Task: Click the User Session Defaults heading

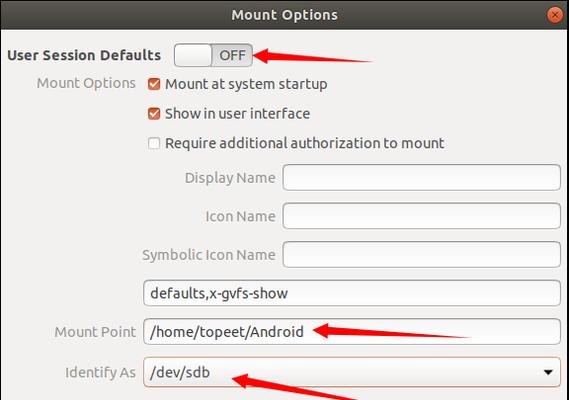Action: click(x=84, y=55)
